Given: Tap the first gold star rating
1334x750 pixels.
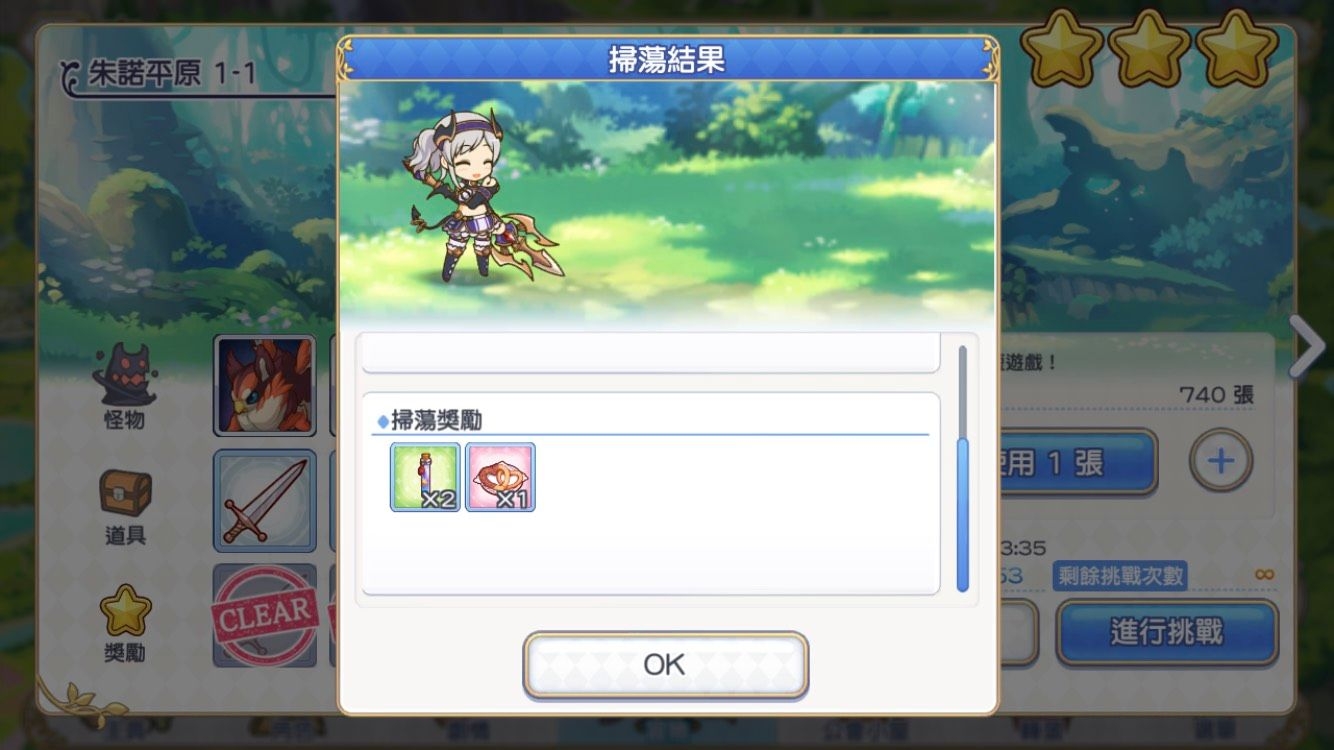Looking at the screenshot, I should pyautogui.click(x=1062, y=47).
